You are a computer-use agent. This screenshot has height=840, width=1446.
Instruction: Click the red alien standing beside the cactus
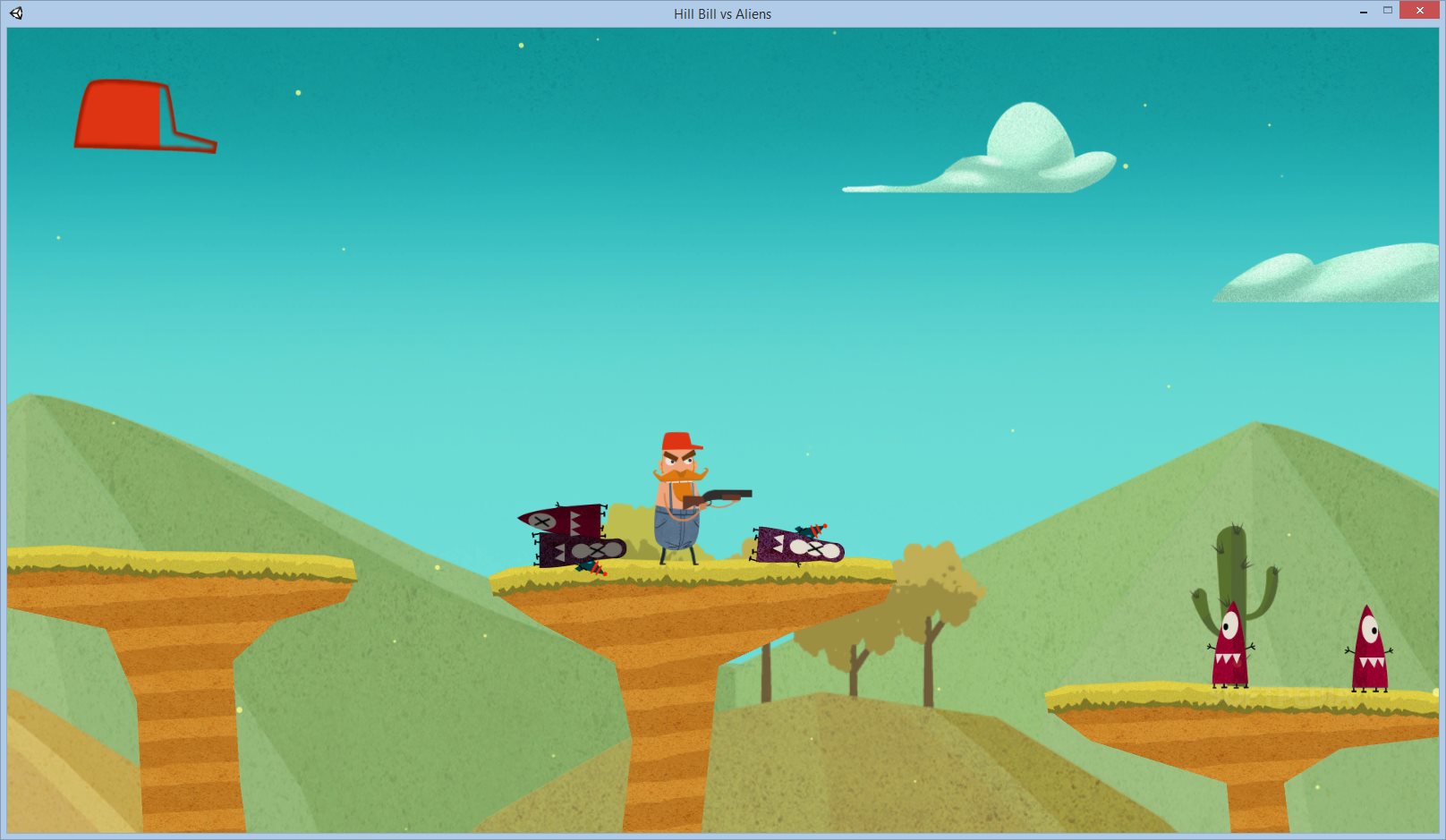coord(1229,645)
